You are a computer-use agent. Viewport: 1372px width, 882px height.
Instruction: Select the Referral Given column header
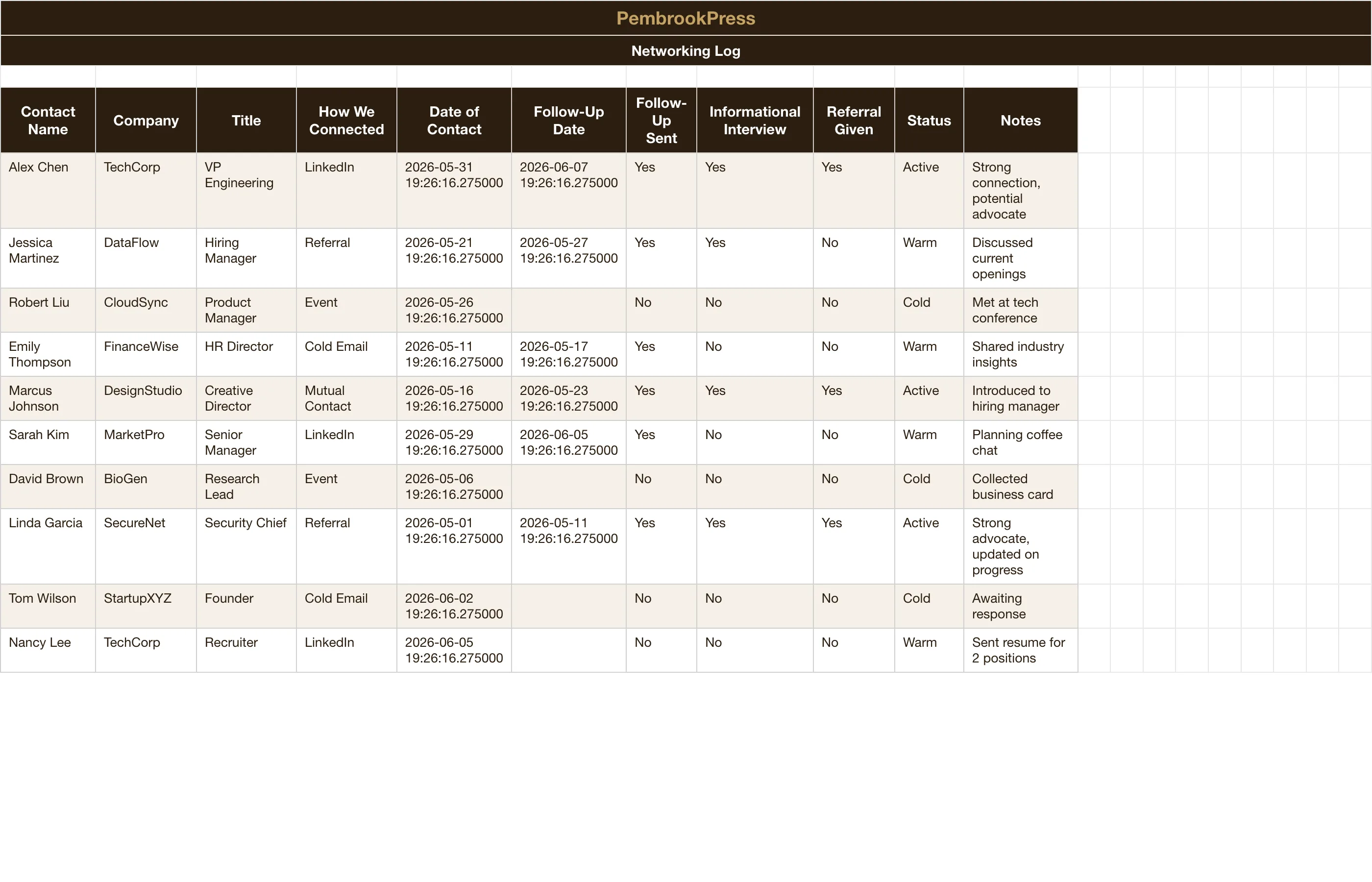[854, 120]
